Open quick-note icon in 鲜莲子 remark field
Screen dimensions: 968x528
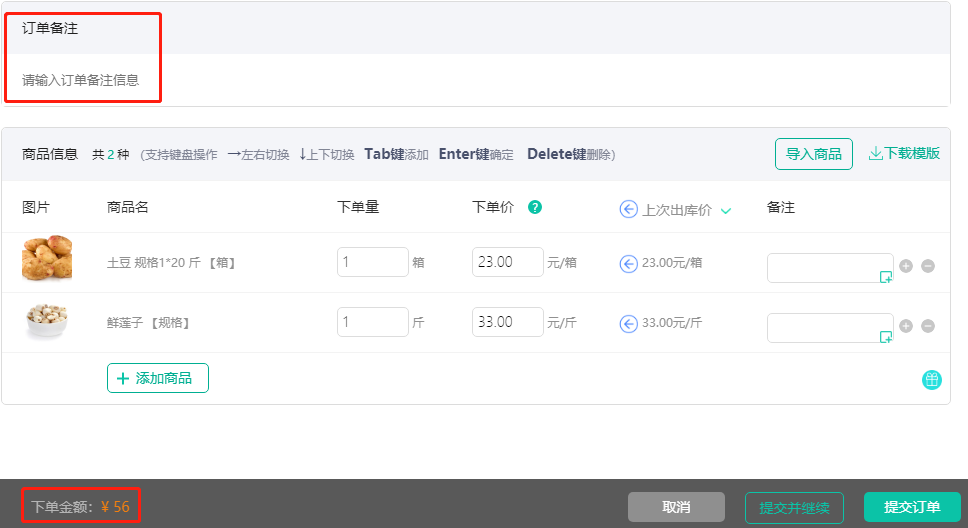tap(885, 337)
